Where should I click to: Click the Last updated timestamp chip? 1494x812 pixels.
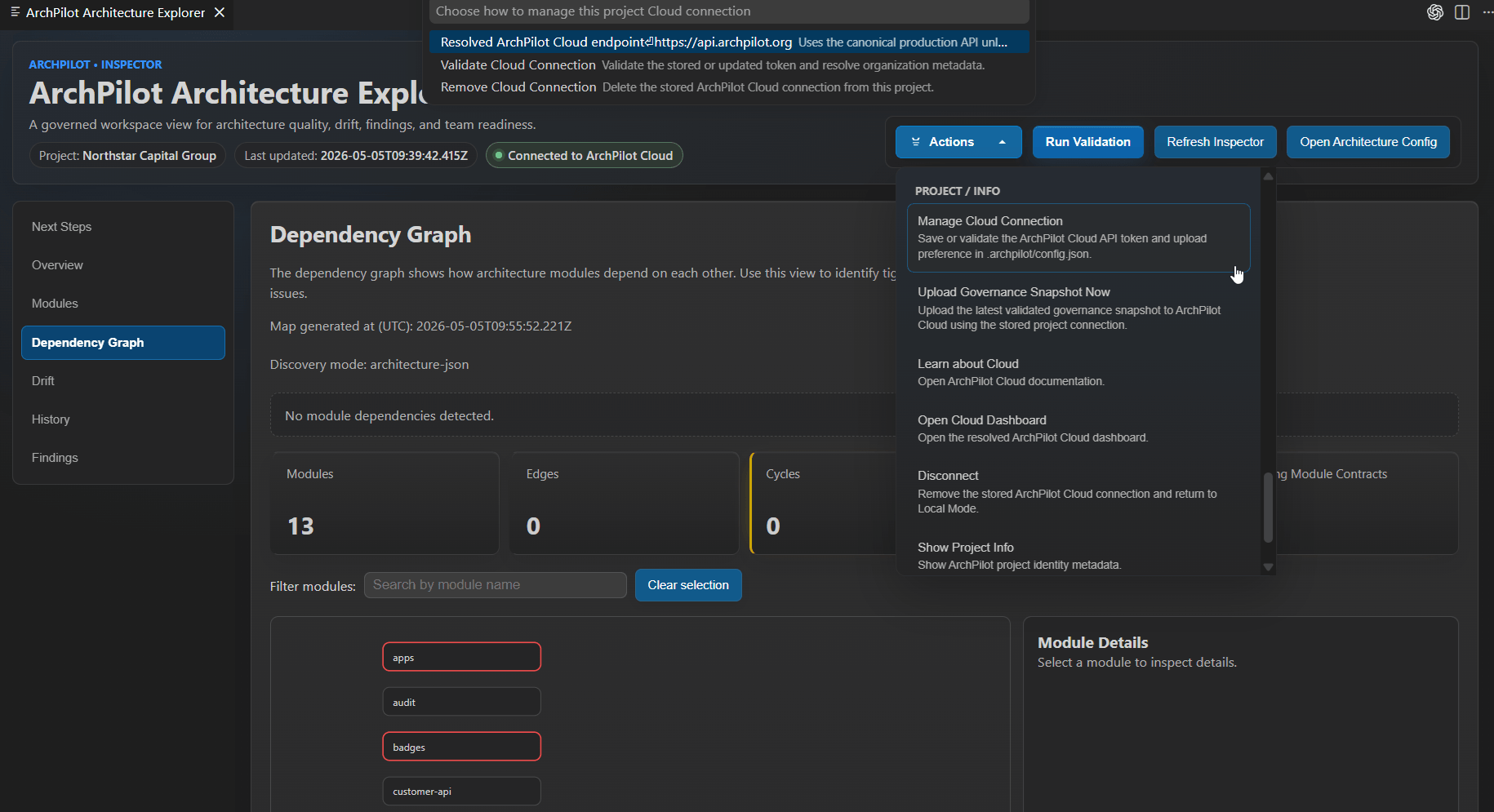point(356,156)
